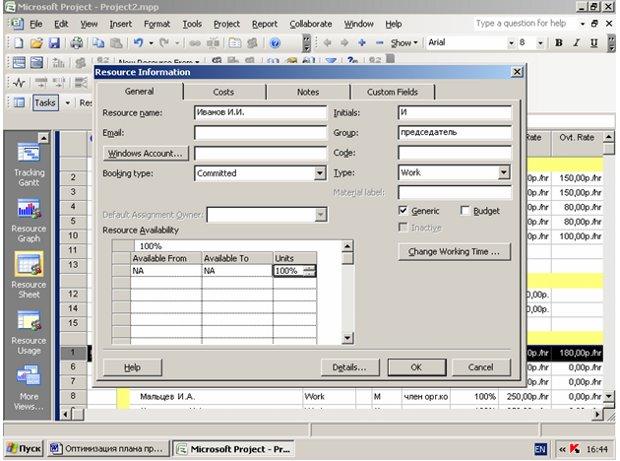
Task: Toggle the Inactive checkbox
Action: point(403,227)
